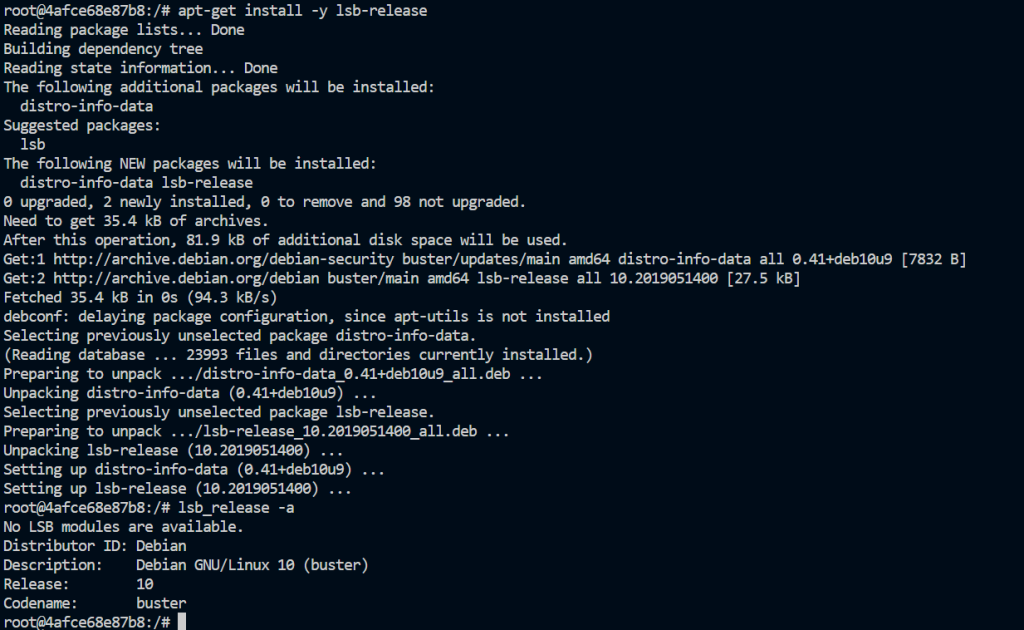Image resolution: width=1024 pixels, height=630 pixels.
Task: Click the '[7832 B]' package size text
Action: (931, 259)
